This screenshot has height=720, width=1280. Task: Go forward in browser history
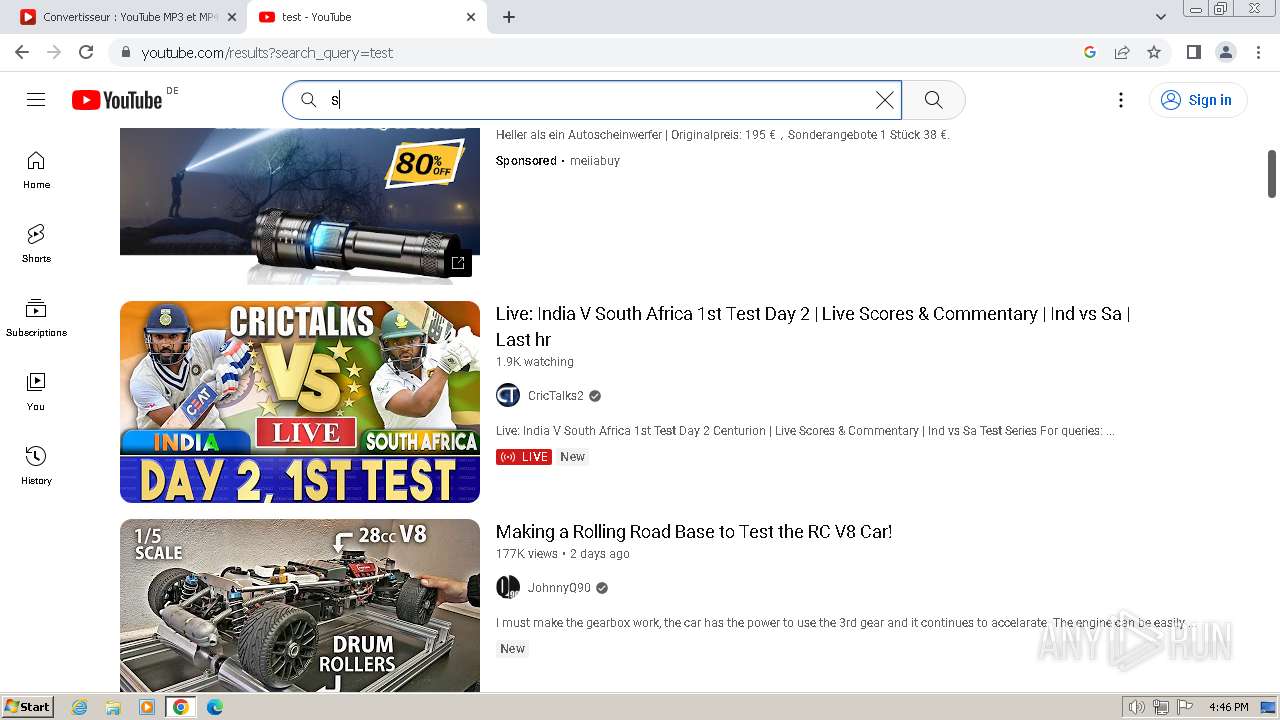coord(54,52)
